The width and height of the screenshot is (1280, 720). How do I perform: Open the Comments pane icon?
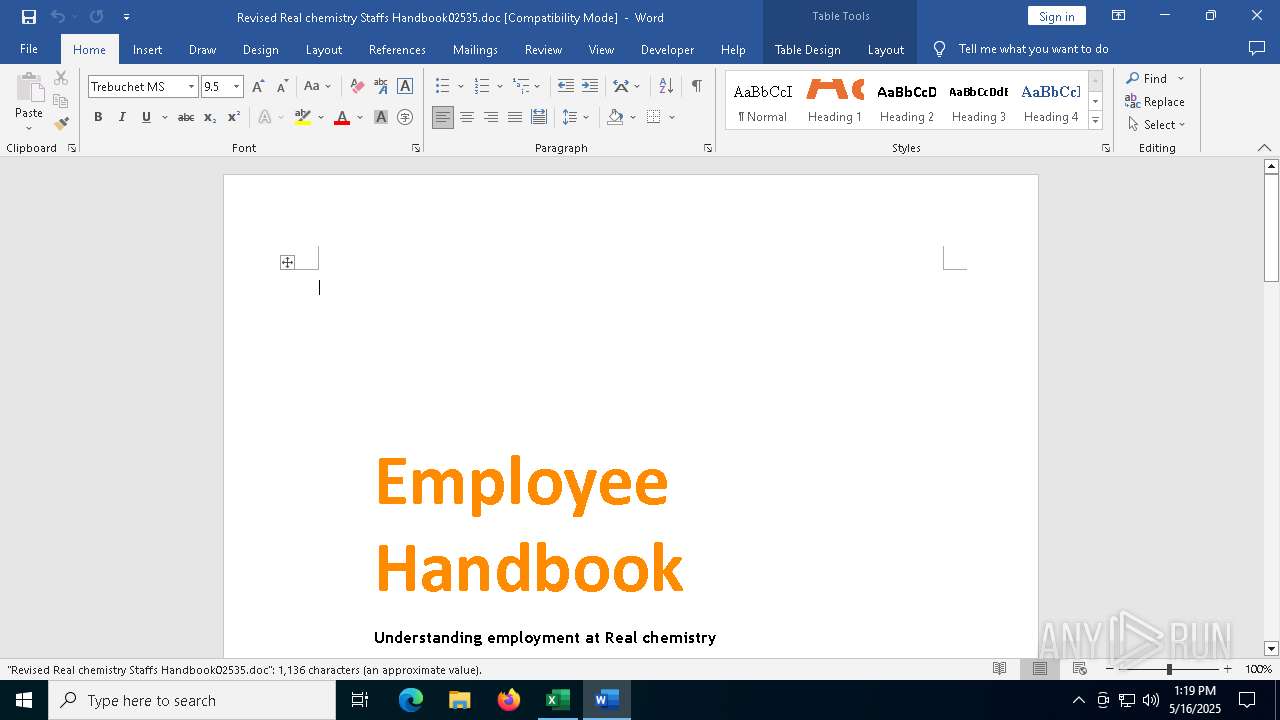point(1257,48)
